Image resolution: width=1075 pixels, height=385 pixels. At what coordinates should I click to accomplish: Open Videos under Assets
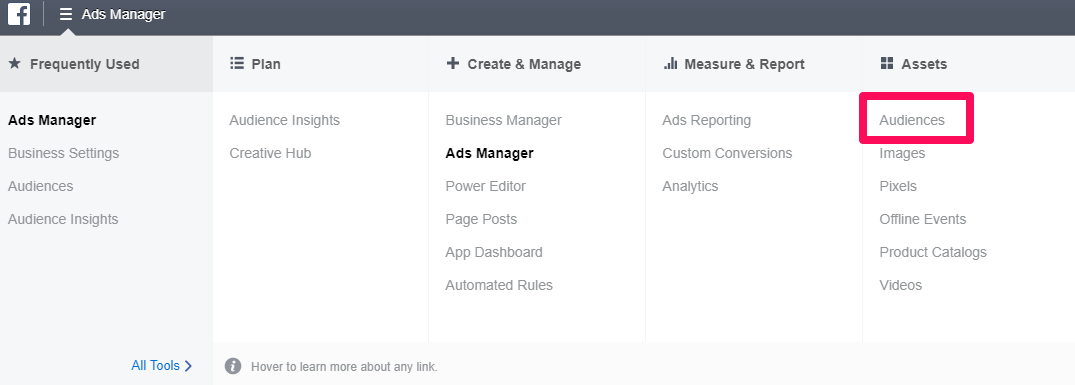tap(901, 285)
